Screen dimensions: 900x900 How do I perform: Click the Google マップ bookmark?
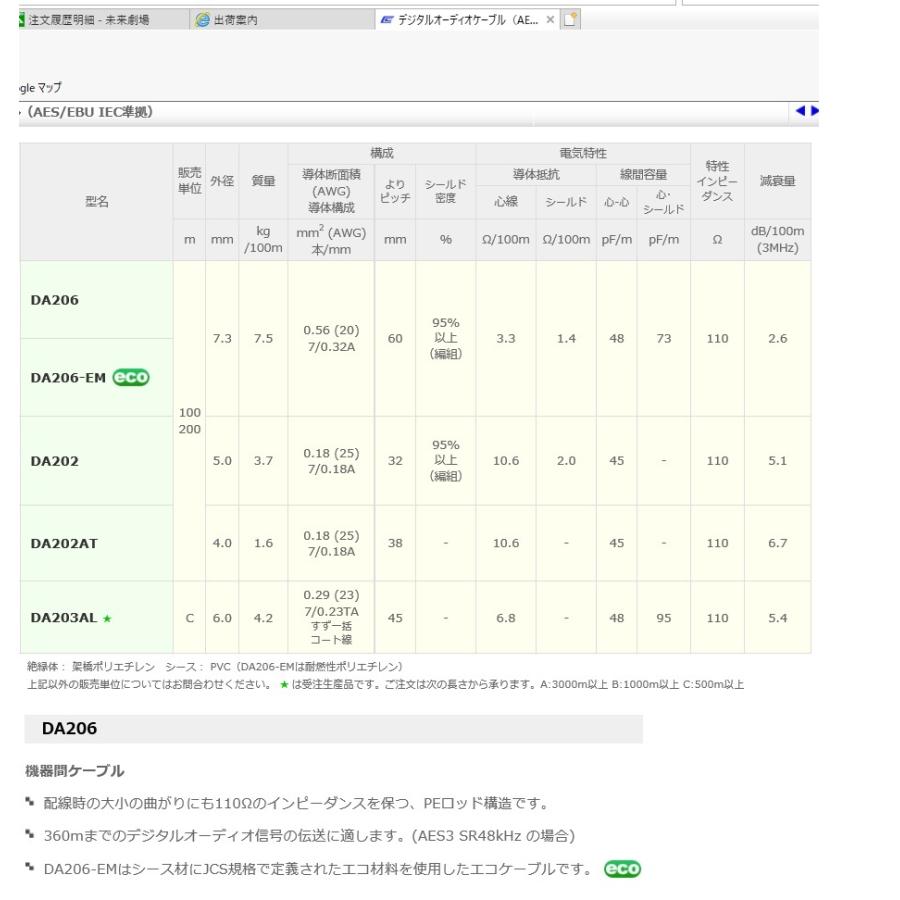point(34,87)
